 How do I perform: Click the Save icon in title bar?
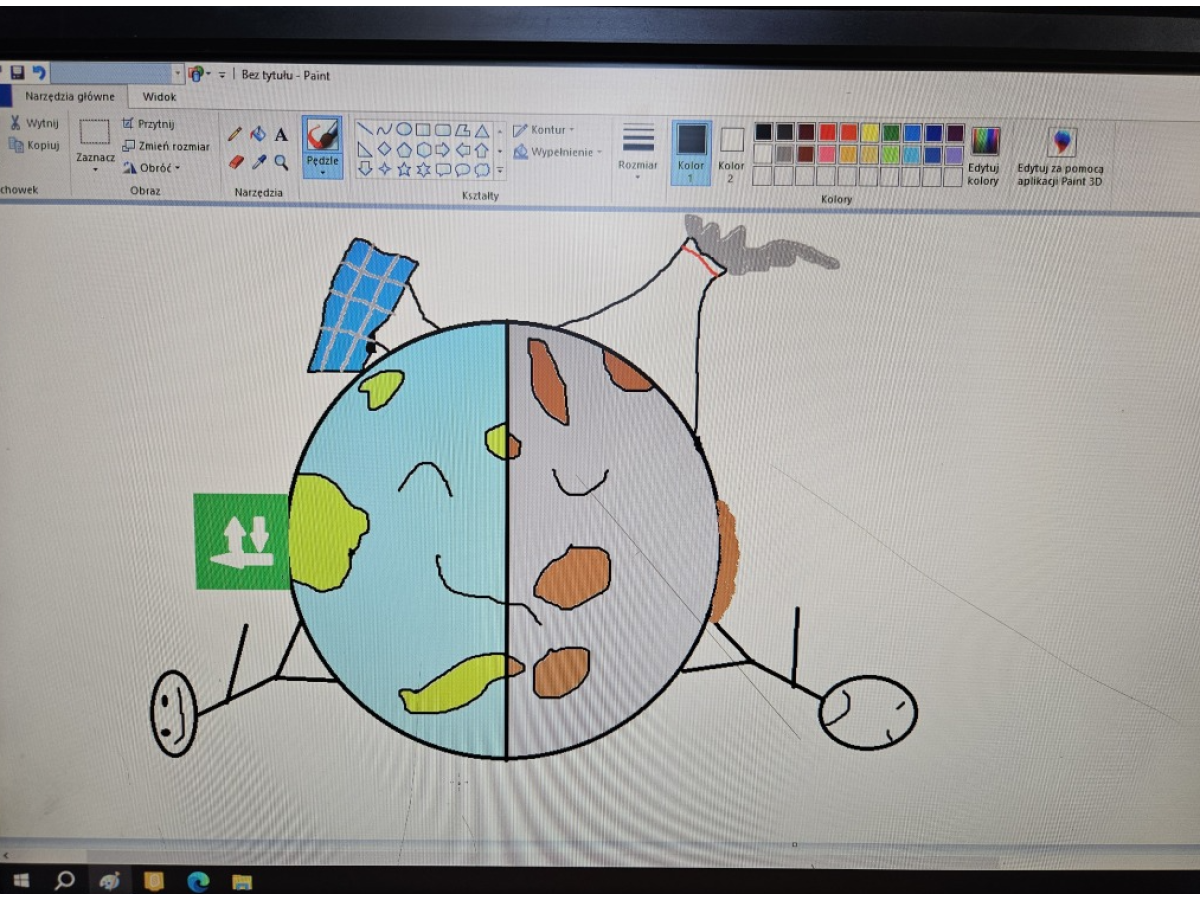coord(17,73)
